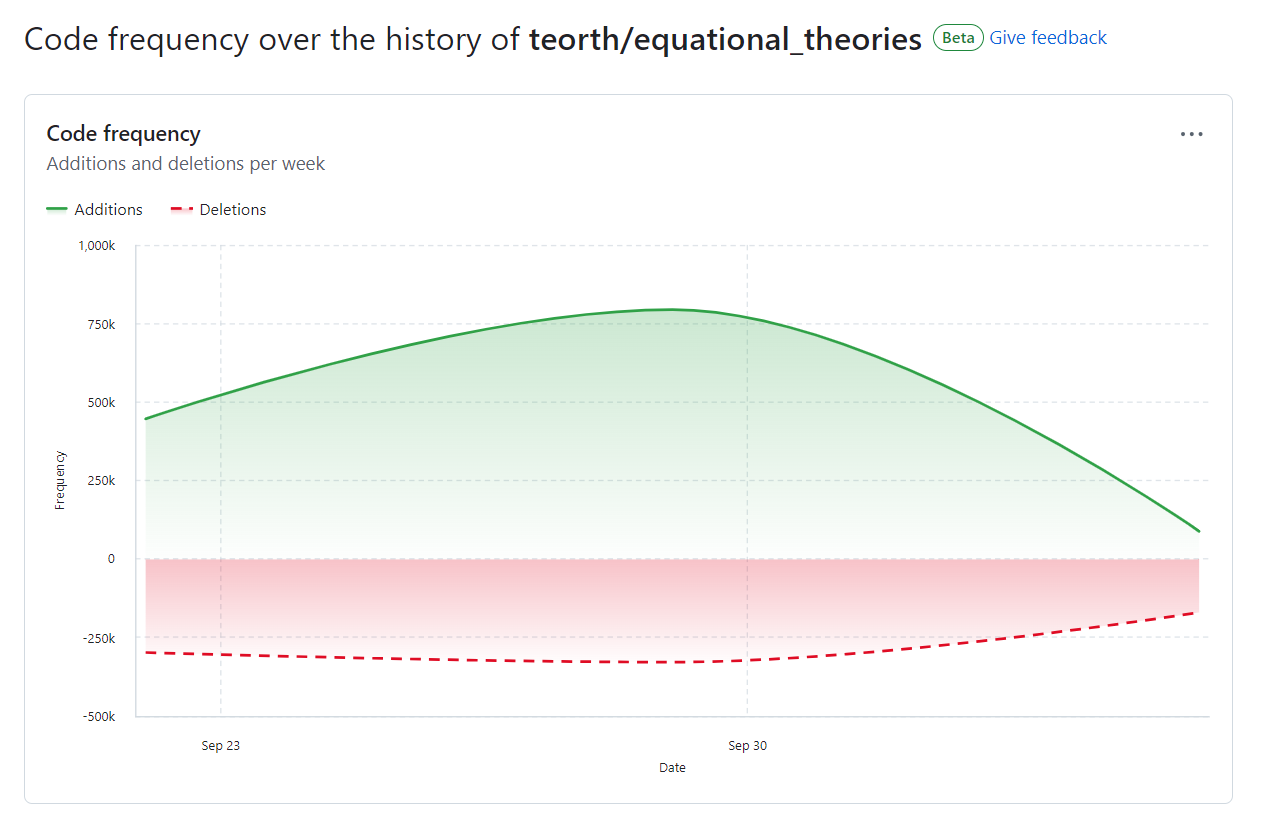Click the green Additions legend line marker
The image size is (1263, 833).
point(57,210)
